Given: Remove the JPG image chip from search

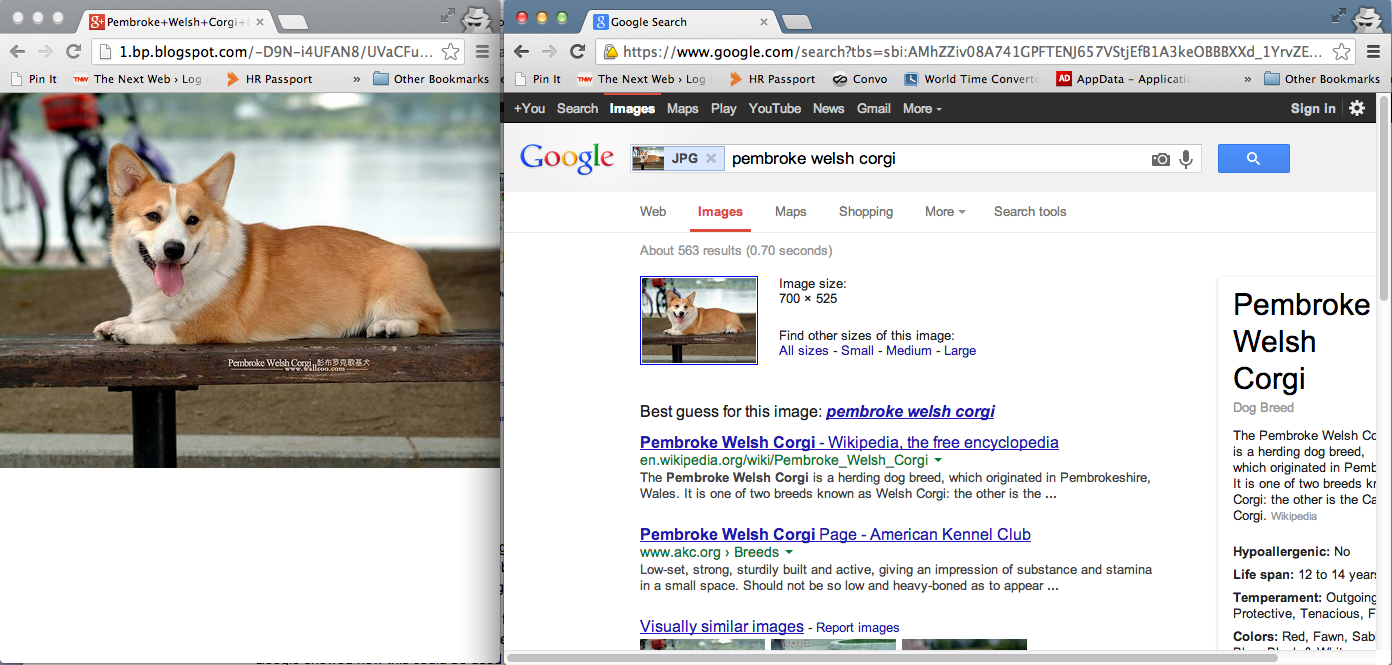Looking at the screenshot, I should pos(711,158).
